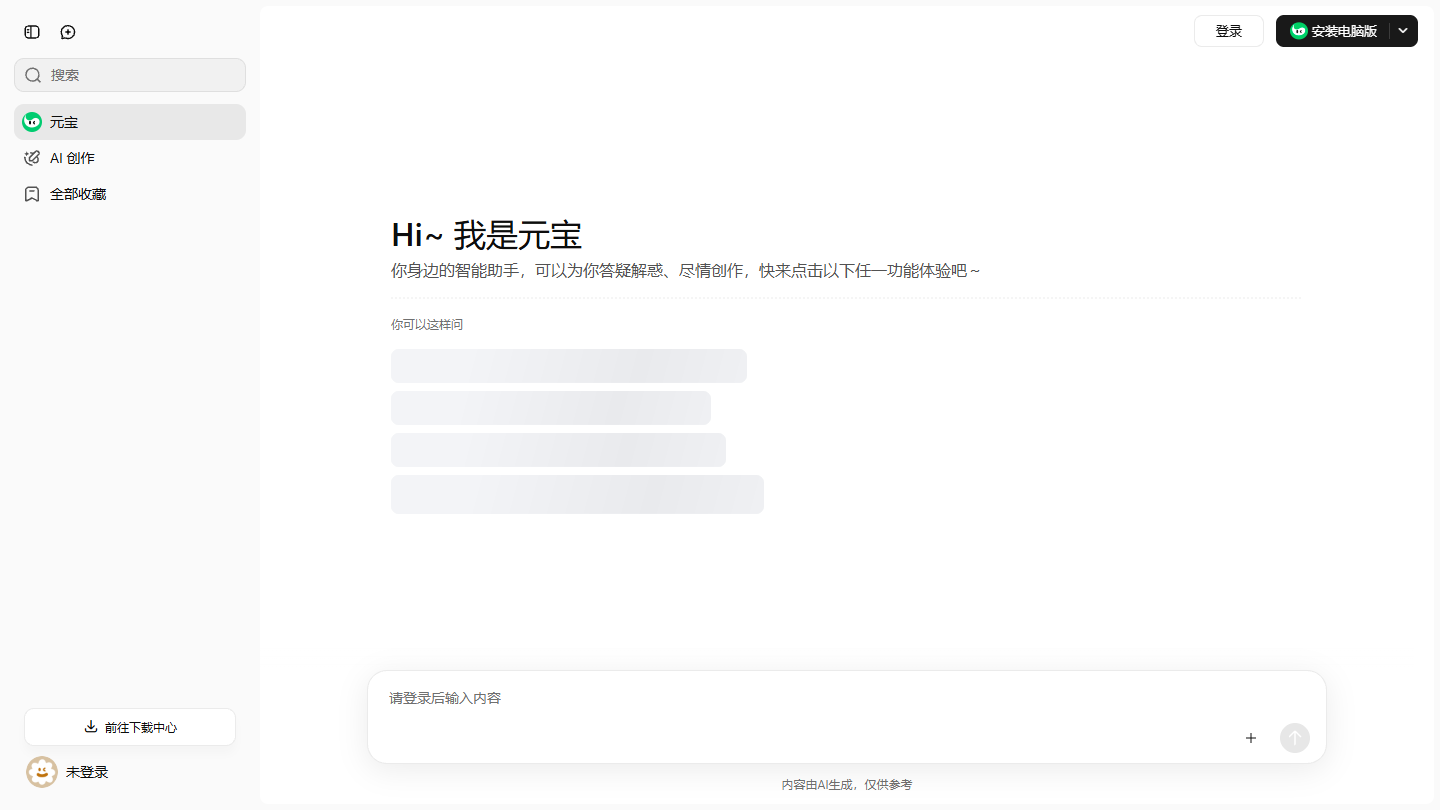
Task: Click the 登录 button
Action: (1229, 31)
